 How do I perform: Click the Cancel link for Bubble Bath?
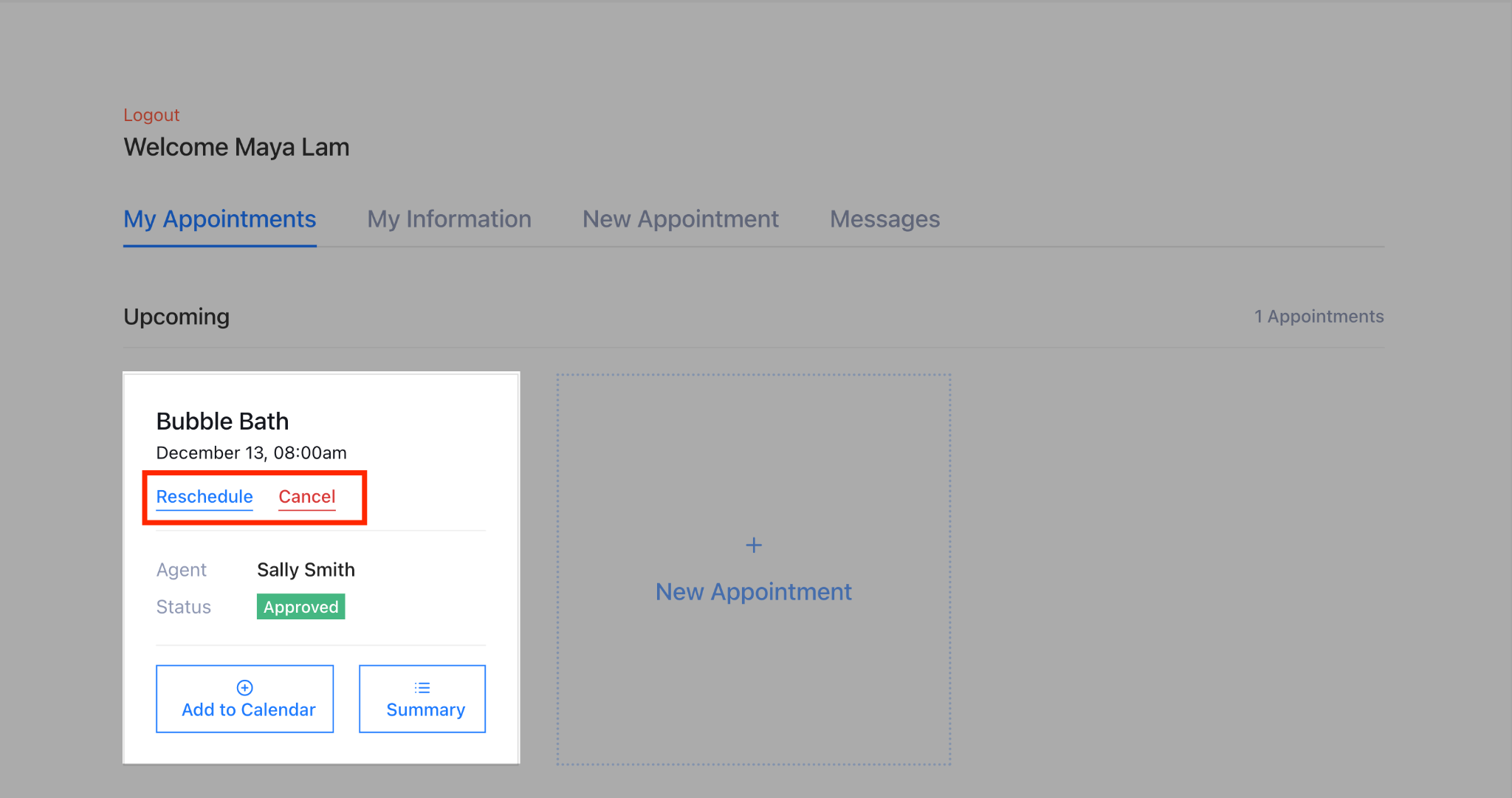pyautogui.click(x=305, y=495)
